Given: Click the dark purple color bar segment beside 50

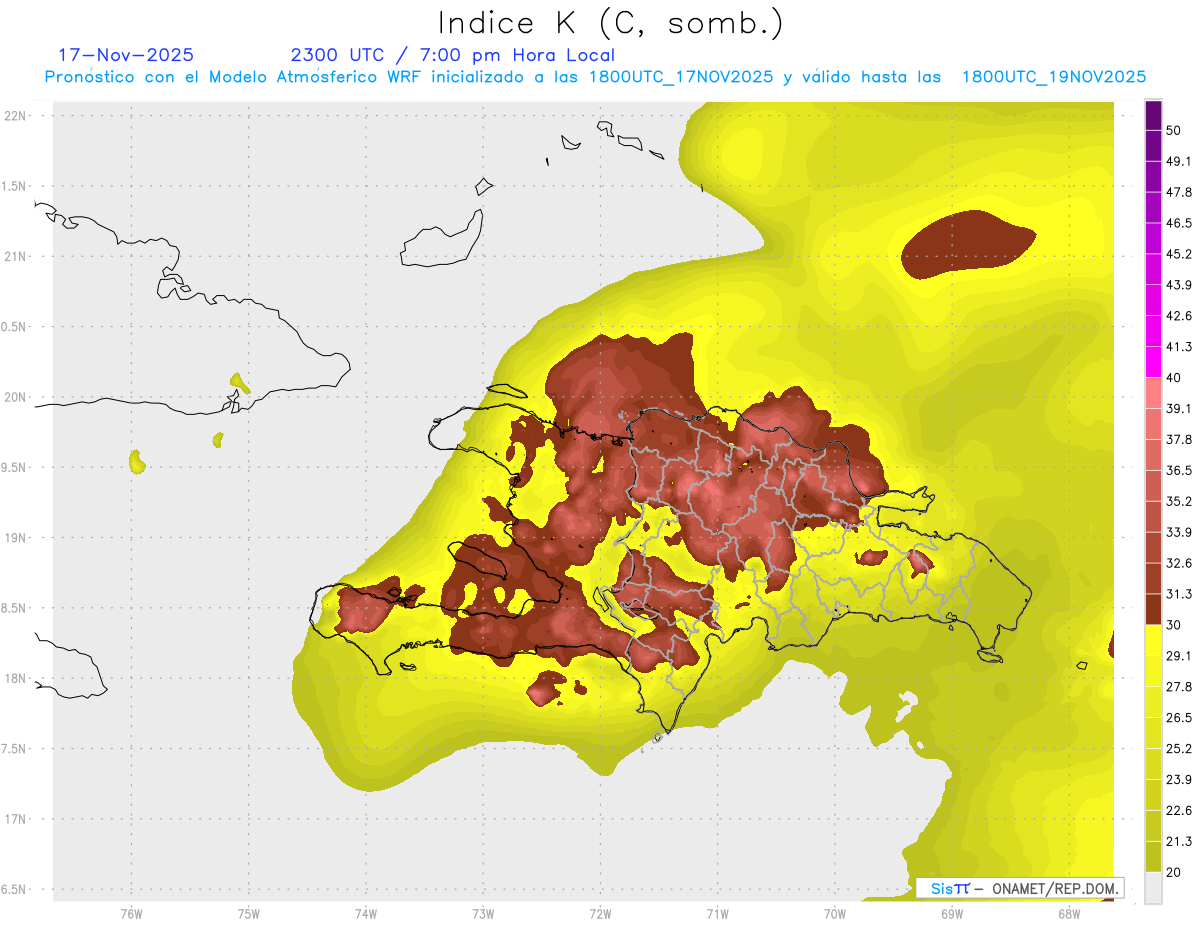Looking at the screenshot, I should [1153, 115].
